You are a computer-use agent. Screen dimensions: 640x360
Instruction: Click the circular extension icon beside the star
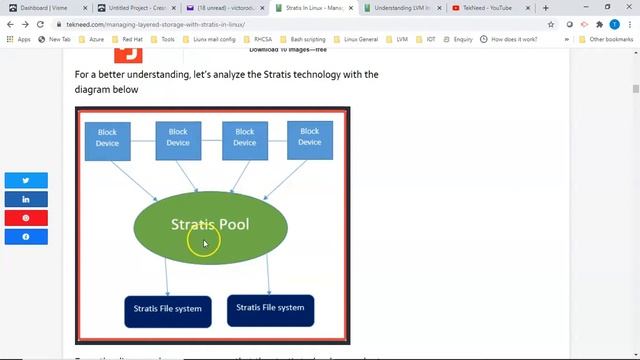569,24
